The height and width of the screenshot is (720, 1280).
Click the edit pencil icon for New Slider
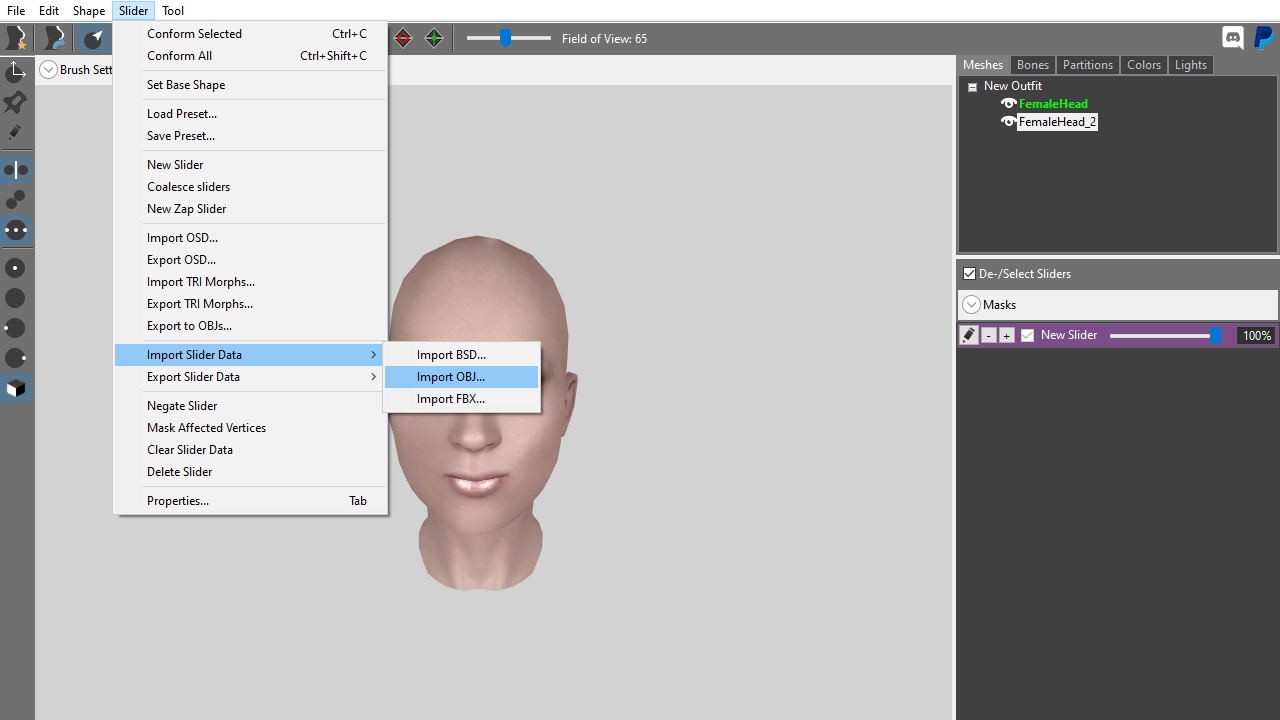click(968, 336)
